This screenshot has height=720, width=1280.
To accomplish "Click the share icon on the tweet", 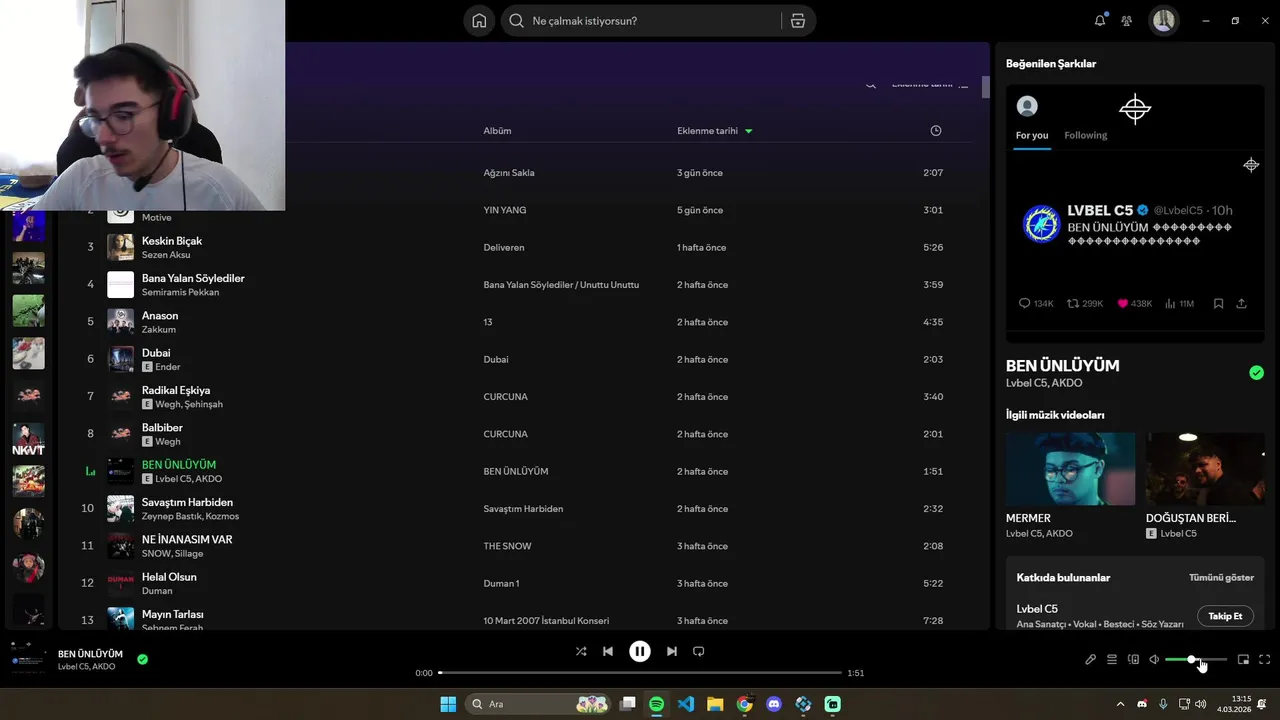I will tap(1242, 303).
